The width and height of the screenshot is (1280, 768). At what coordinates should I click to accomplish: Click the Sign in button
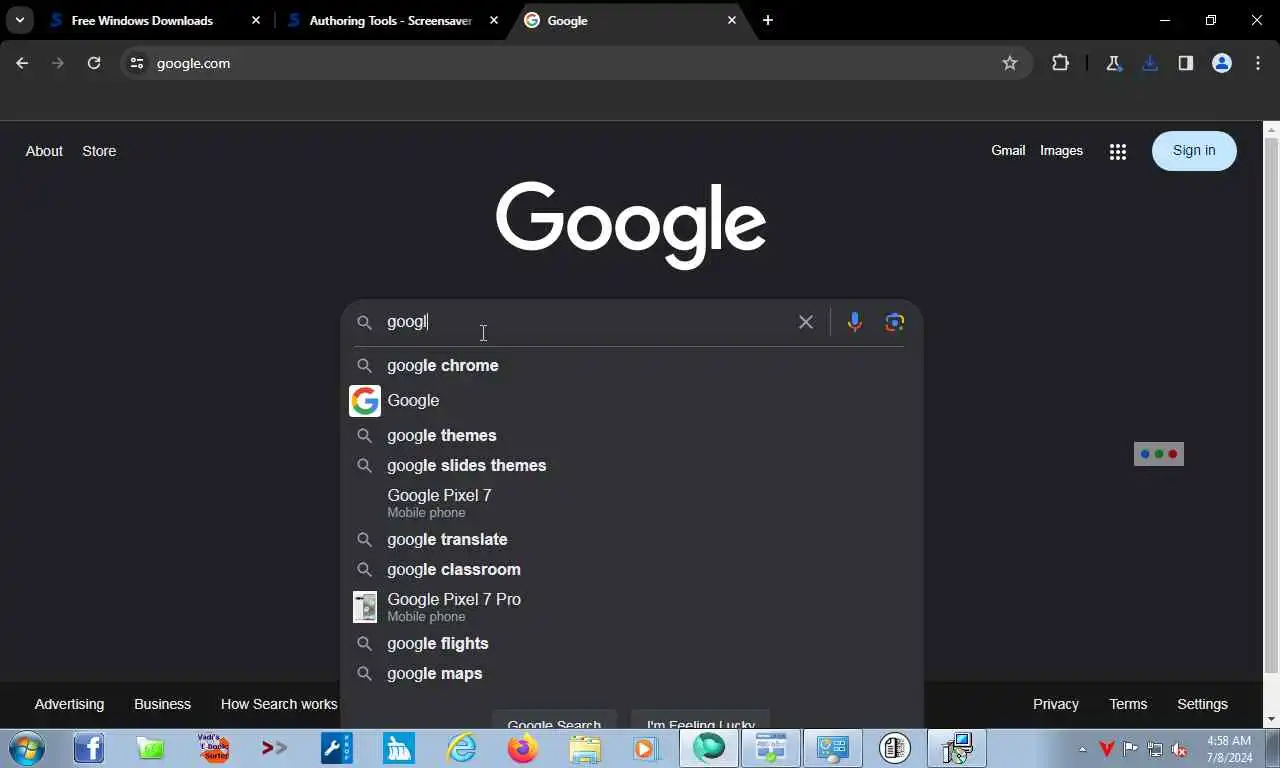[x=1194, y=151]
